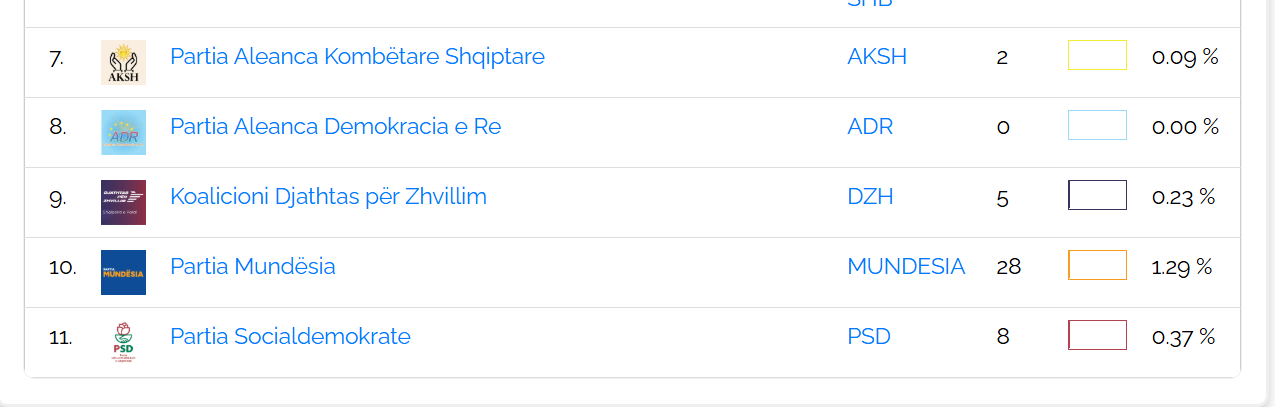Click the dark purple DZH progress bar
Viewport: 1275px width, 407px height.
click(1097, 195)
